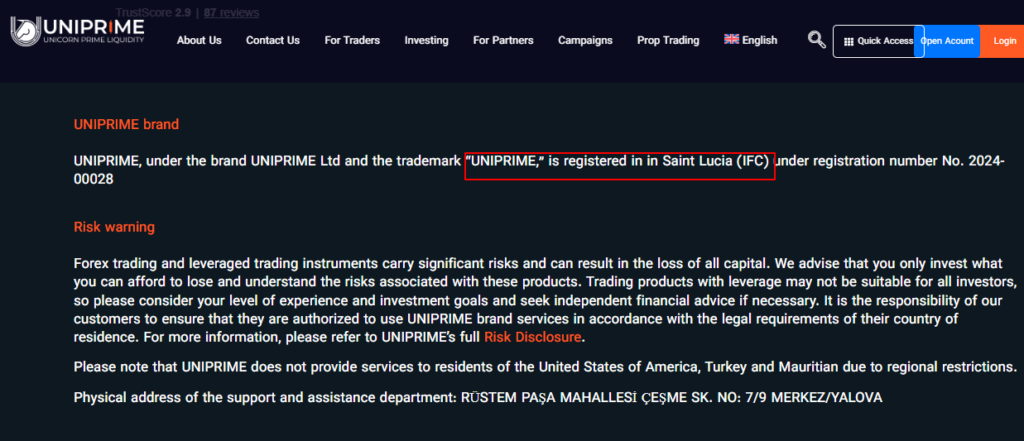Expand the English language selector
This screenshot has width=1024, height=441.
click(750, 40)
